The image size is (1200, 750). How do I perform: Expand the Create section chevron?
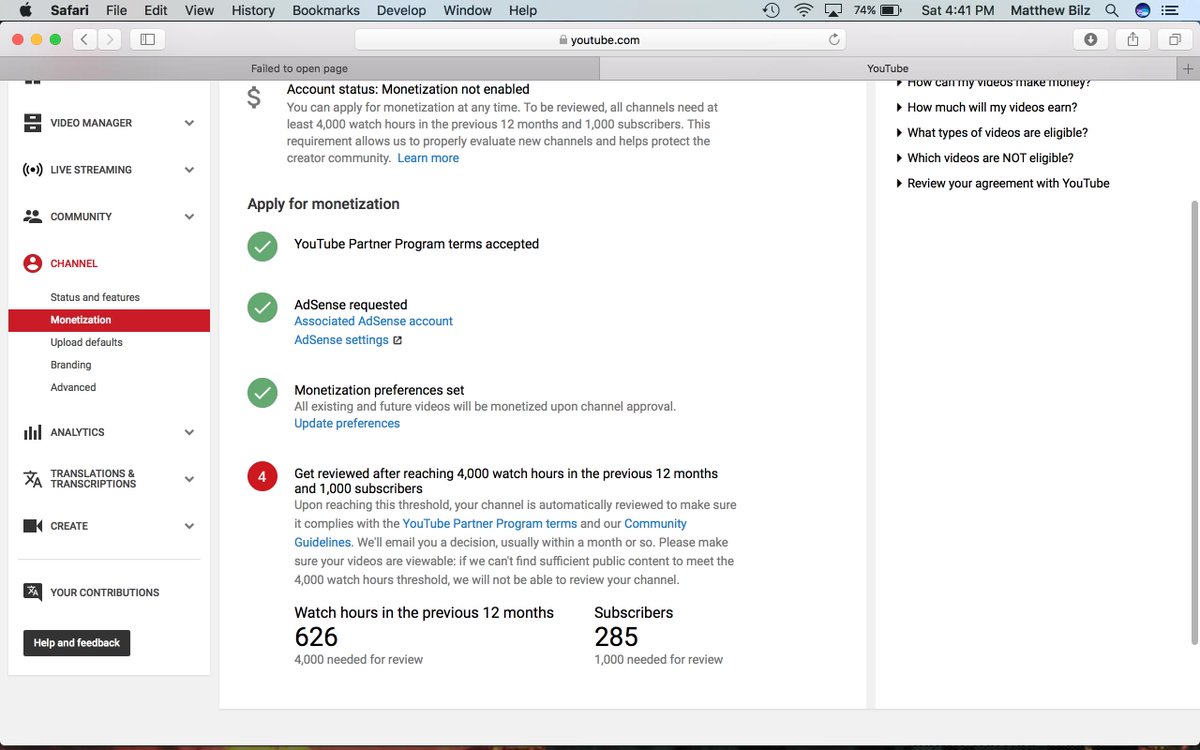[189, 526]
